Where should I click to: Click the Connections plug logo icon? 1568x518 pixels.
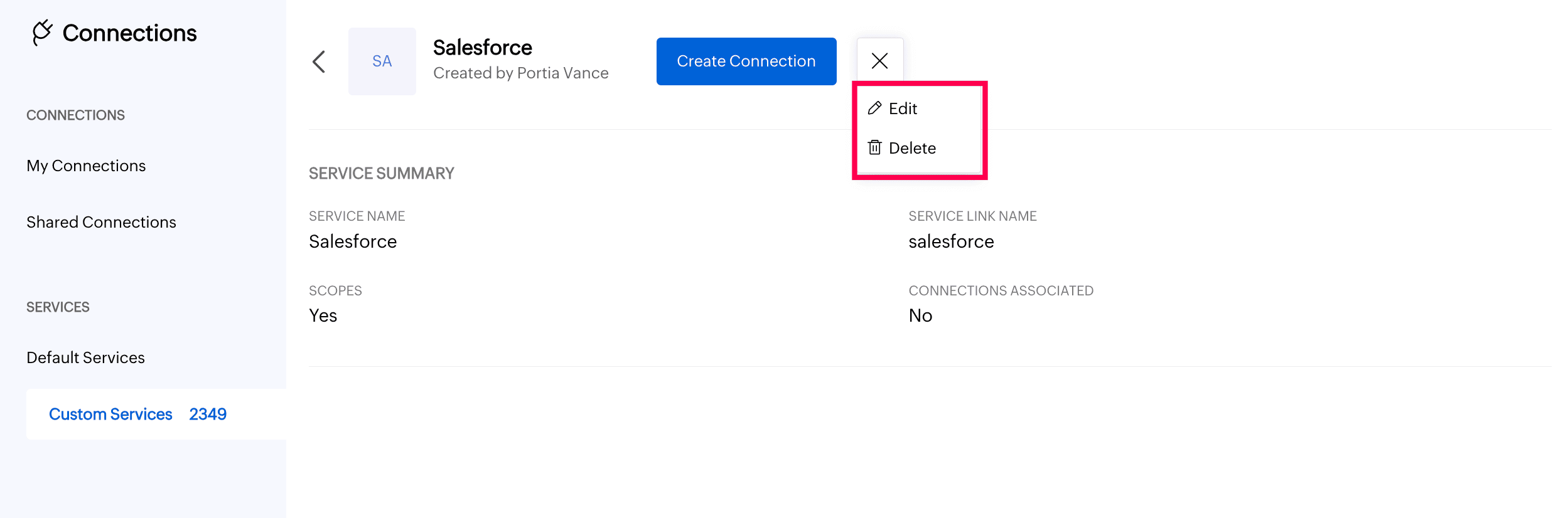point(42,33)
